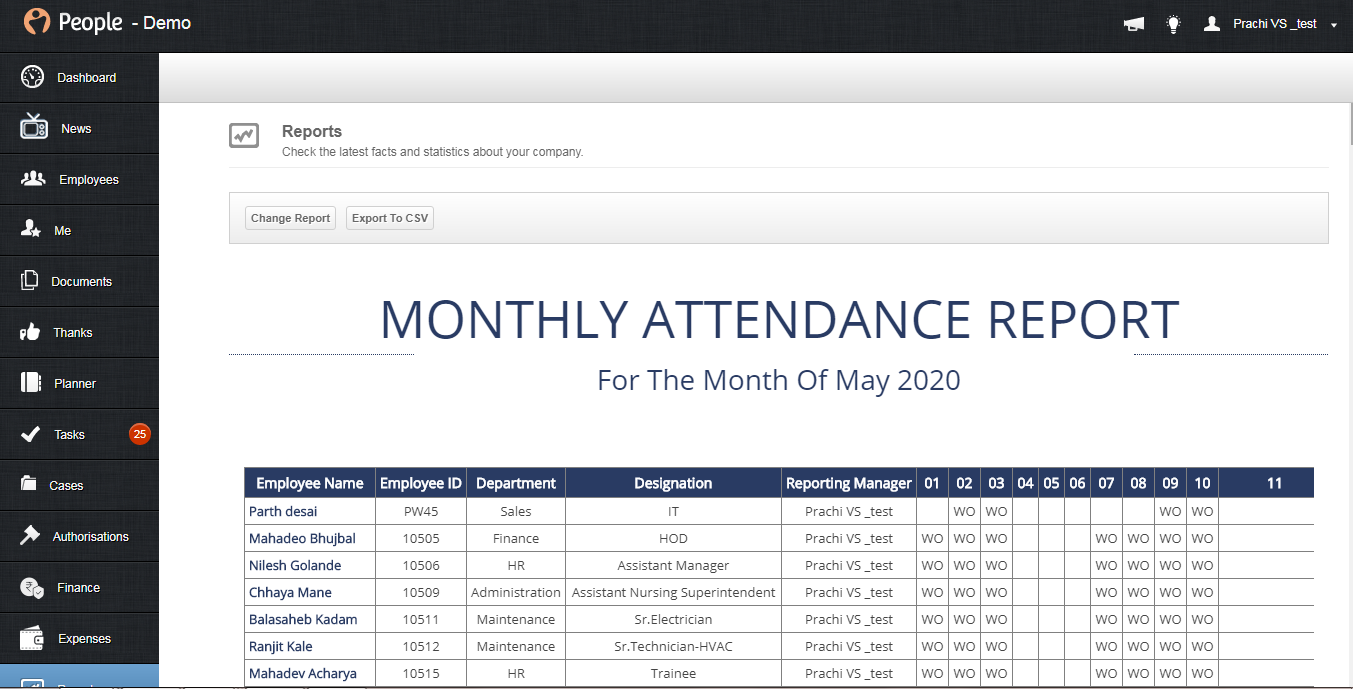Select Documents from sidebar
Screen dimensions: 1353x689
click(79, 281)
